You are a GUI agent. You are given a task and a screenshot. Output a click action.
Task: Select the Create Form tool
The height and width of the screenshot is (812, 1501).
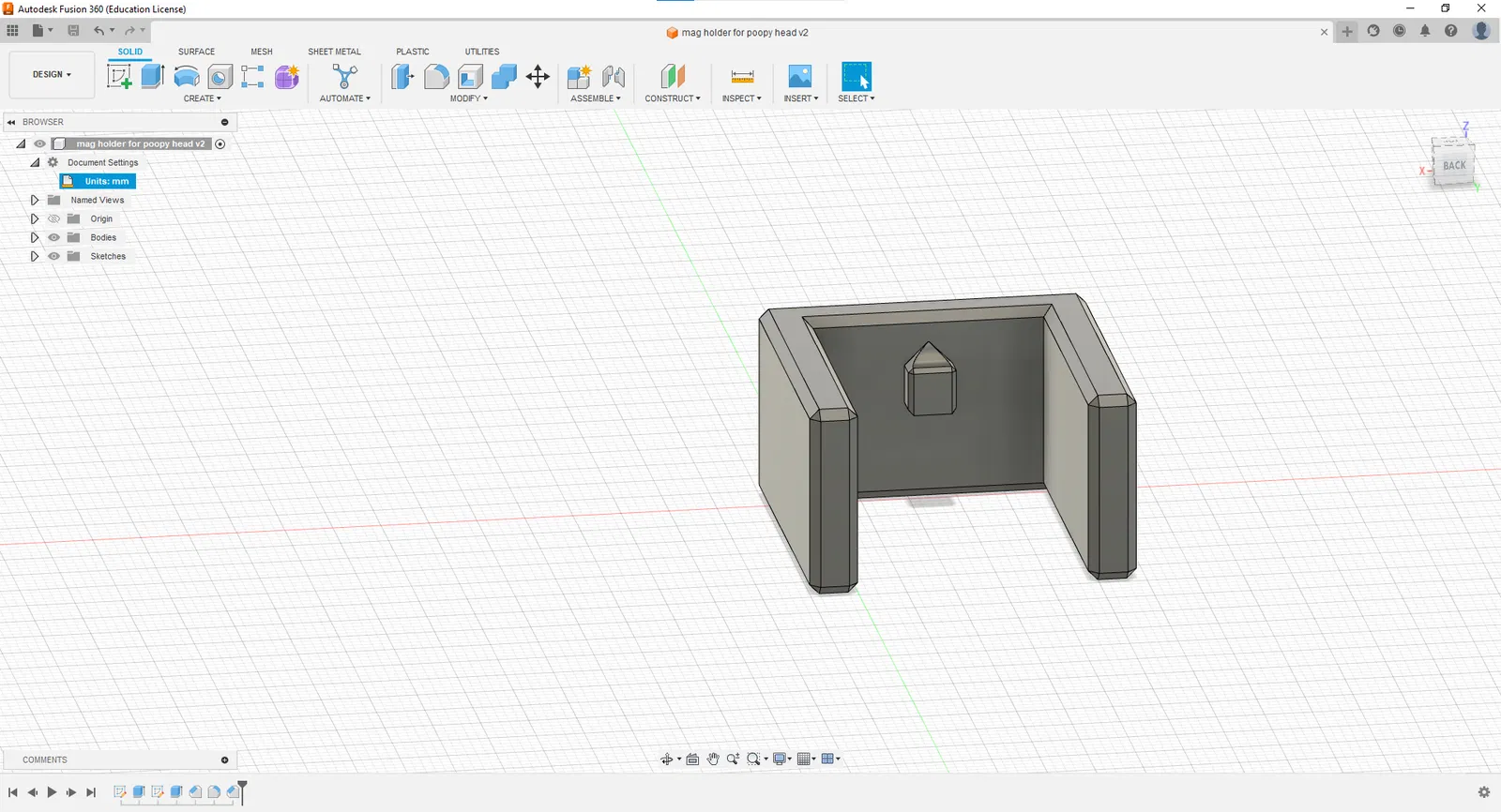(287, 76)
